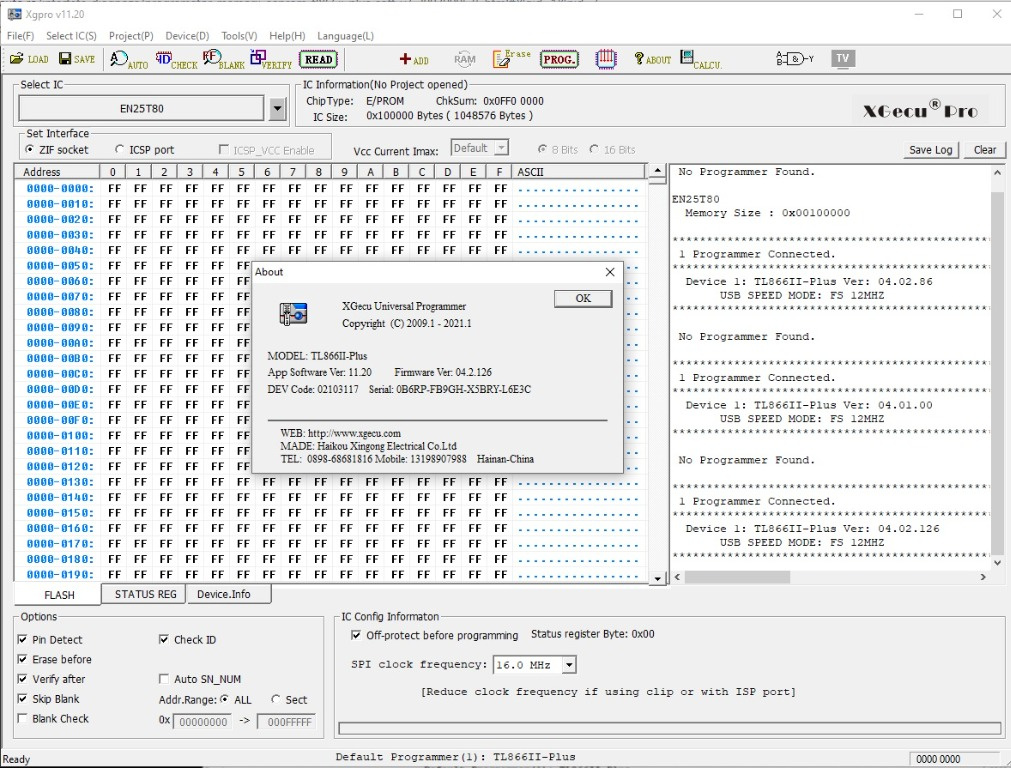Click hex view scroll up arrow

click(x=657, y=171)
